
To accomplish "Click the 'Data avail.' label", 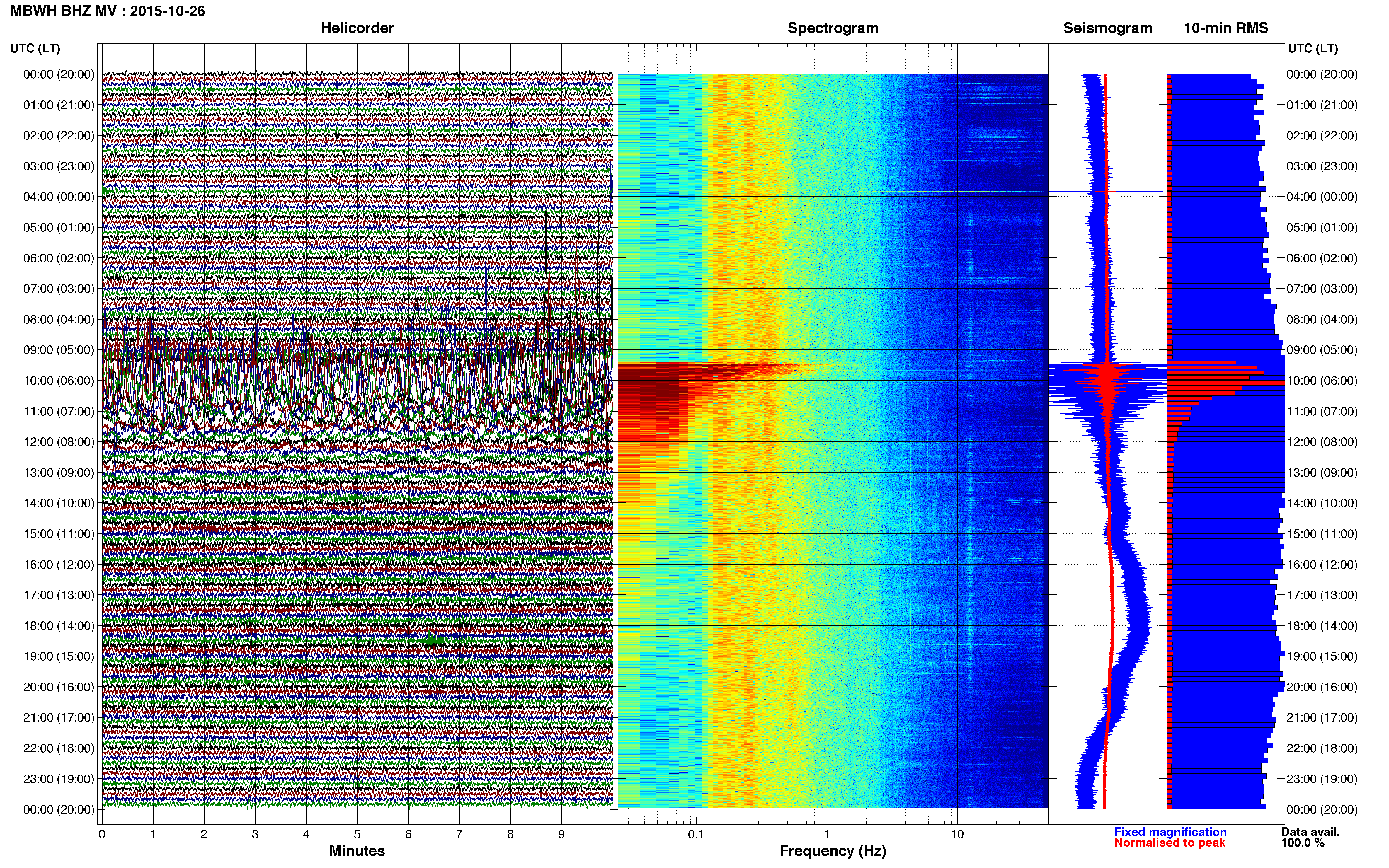I will [1310, 832].
